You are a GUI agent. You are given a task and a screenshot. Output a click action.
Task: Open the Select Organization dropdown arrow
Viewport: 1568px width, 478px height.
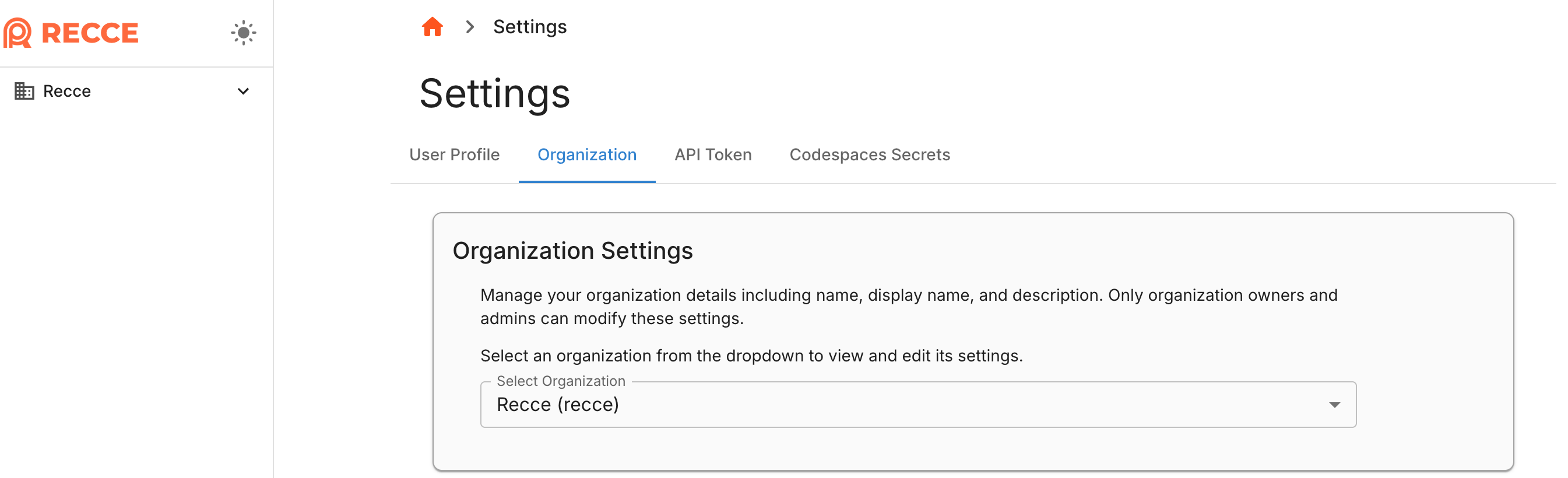point(1334,405)
